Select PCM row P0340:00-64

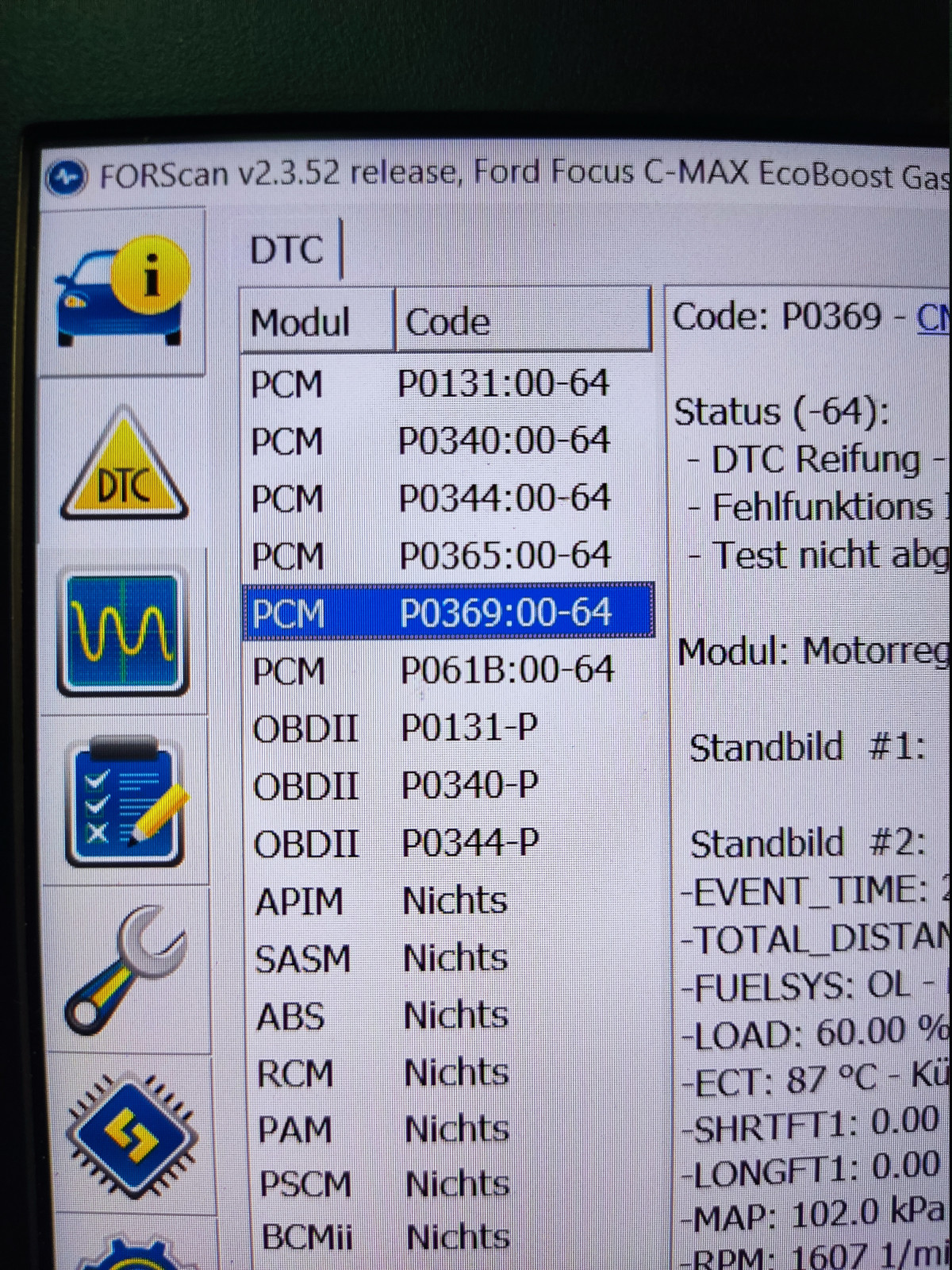[447, 441]
